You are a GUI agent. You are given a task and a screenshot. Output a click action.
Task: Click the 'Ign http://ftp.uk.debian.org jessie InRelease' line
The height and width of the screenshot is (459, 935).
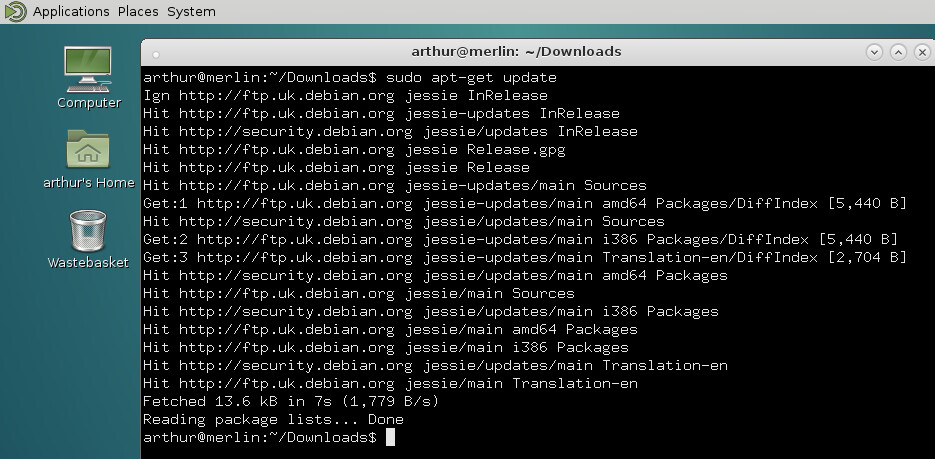[x=345, y=95]
